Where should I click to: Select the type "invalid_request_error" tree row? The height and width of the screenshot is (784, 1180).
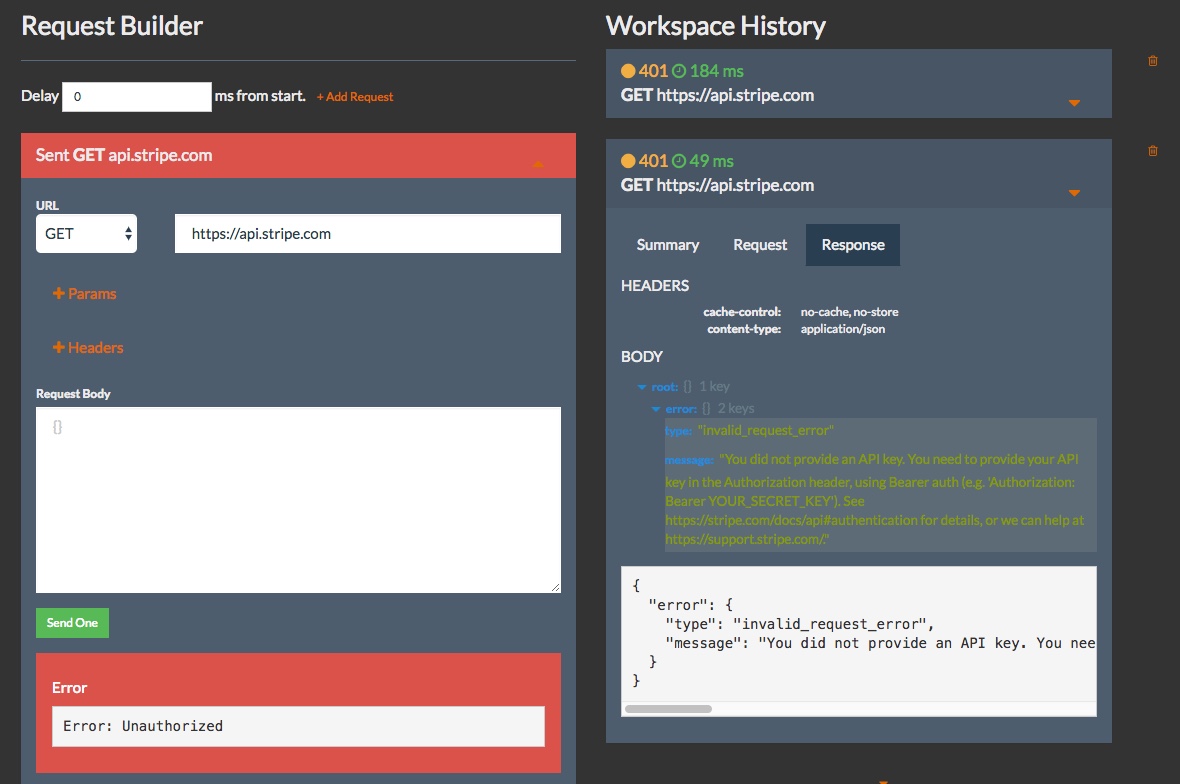point(880,431)
